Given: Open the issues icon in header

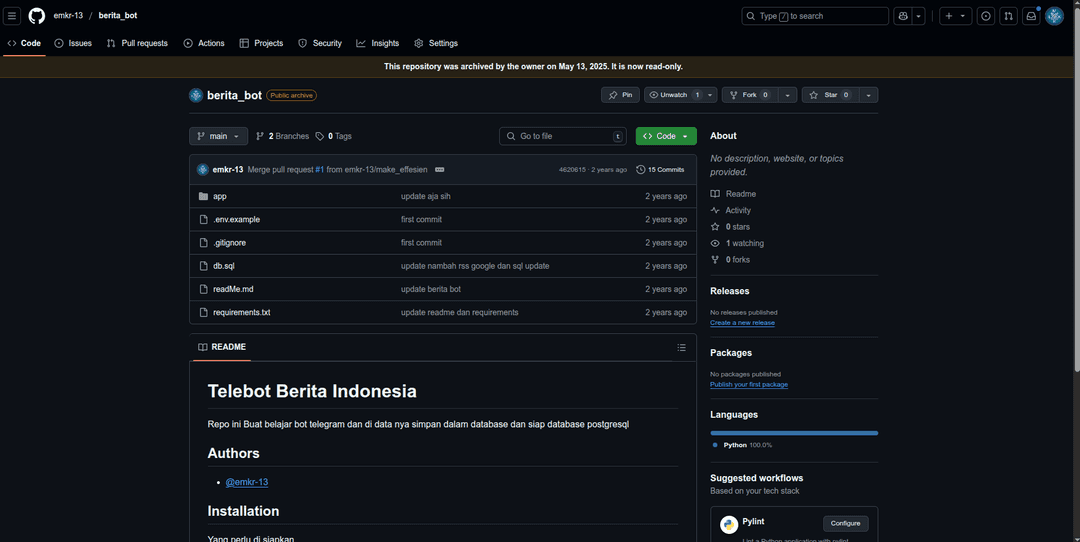Looking at the screenshot, I should pyautogui.click(x=986, y=16).
